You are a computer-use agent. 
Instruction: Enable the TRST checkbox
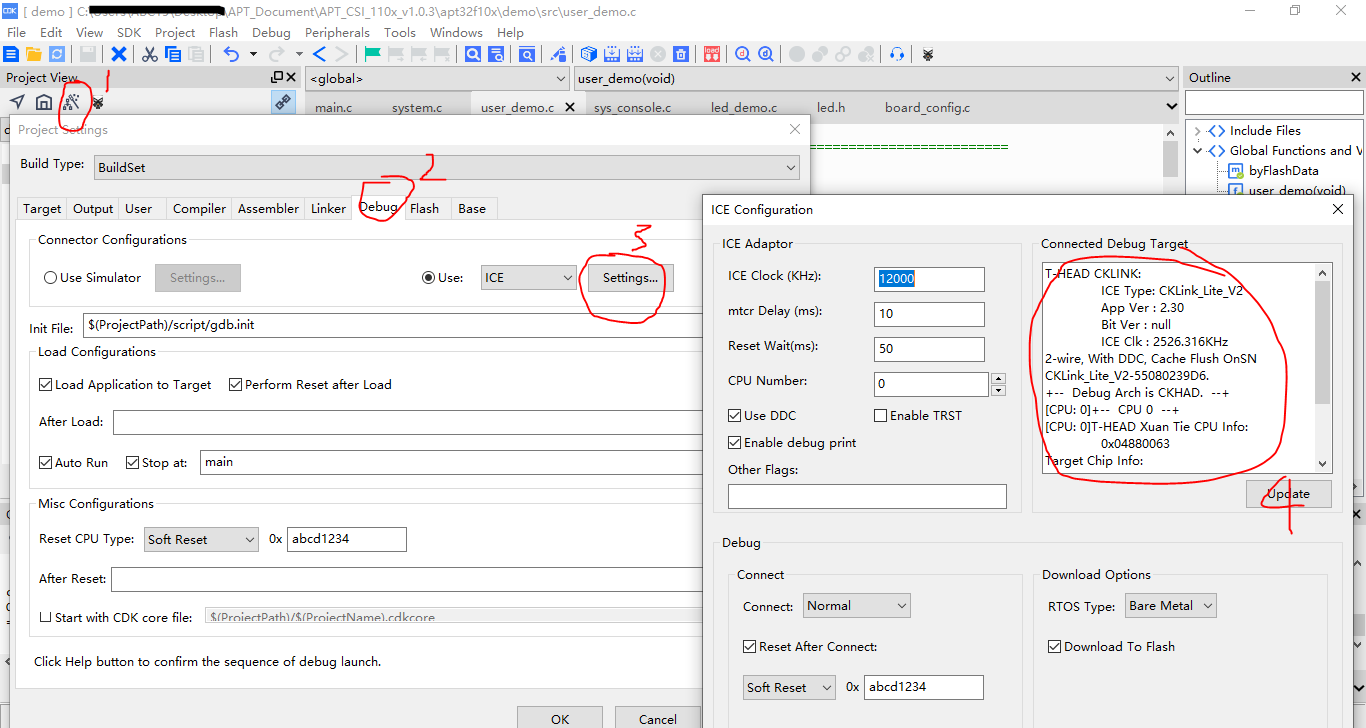(x=881, y=416)
